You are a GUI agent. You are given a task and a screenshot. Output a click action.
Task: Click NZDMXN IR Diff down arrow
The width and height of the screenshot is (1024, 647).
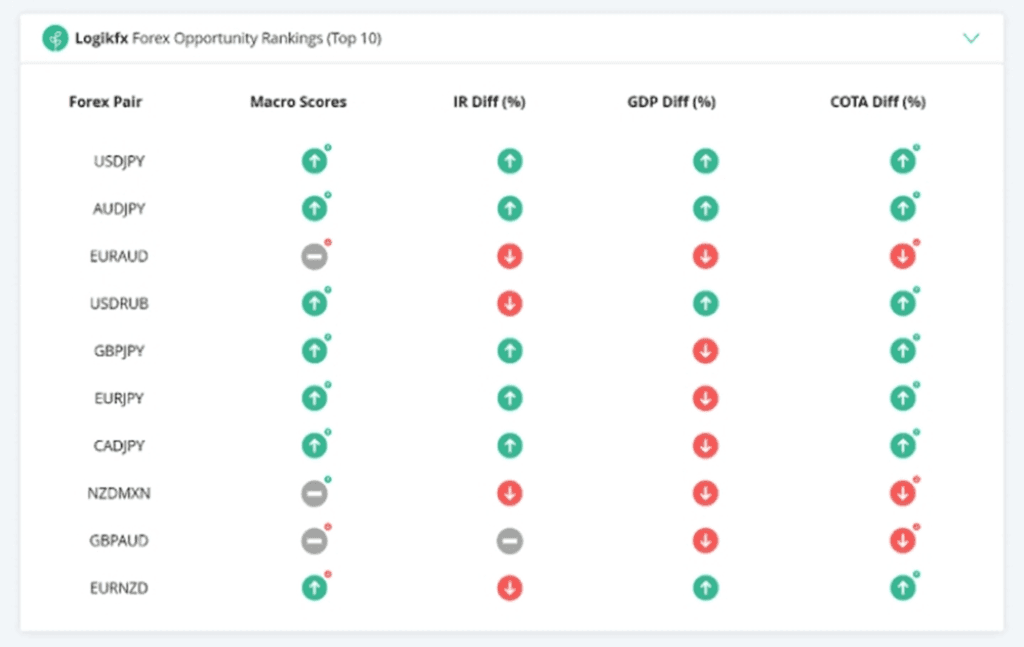510,493
